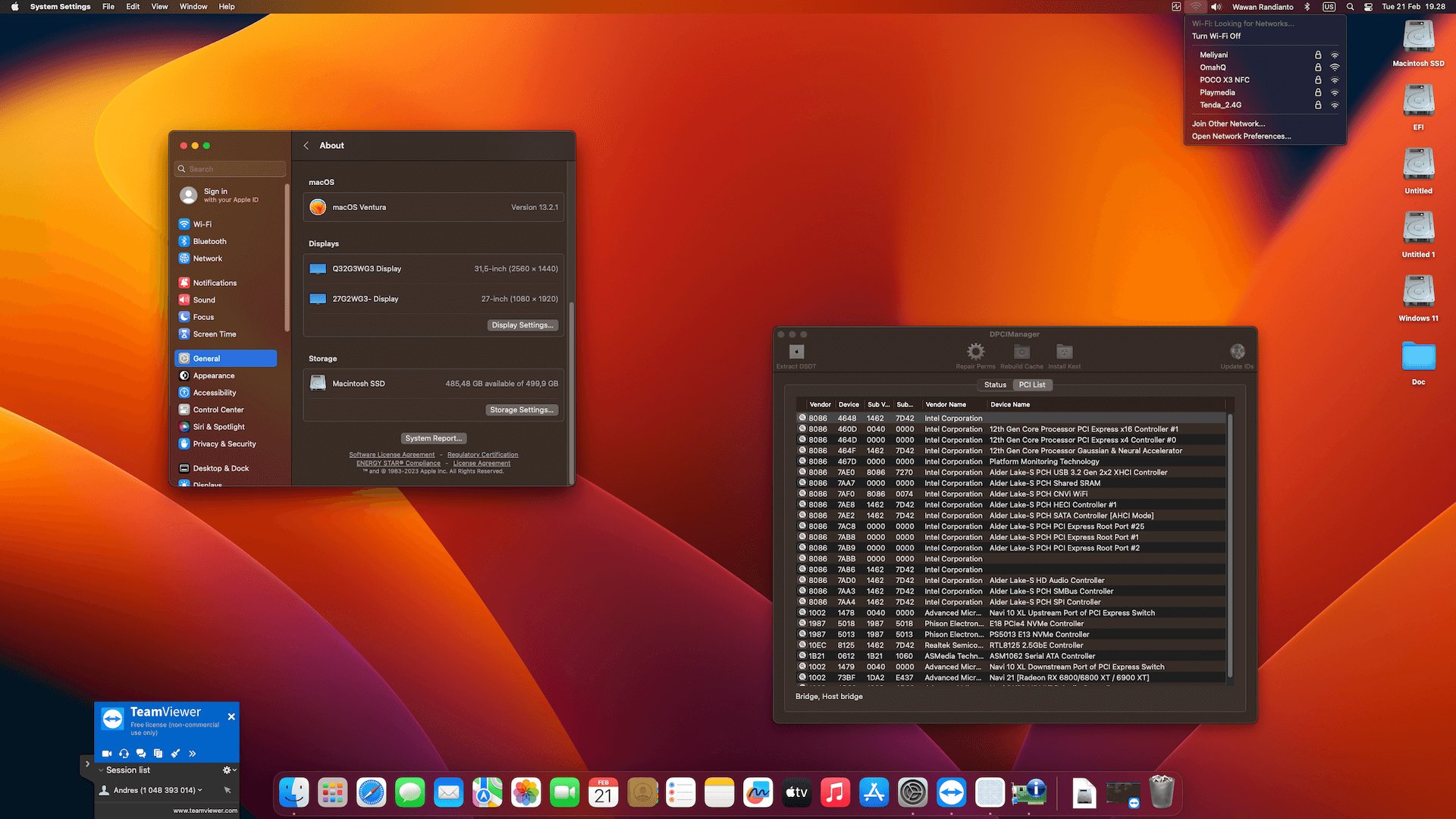Click TeamViewer file transfer icon
Image resolution: width=1456 pixels, height=819 pixels.
click(158, 753)
